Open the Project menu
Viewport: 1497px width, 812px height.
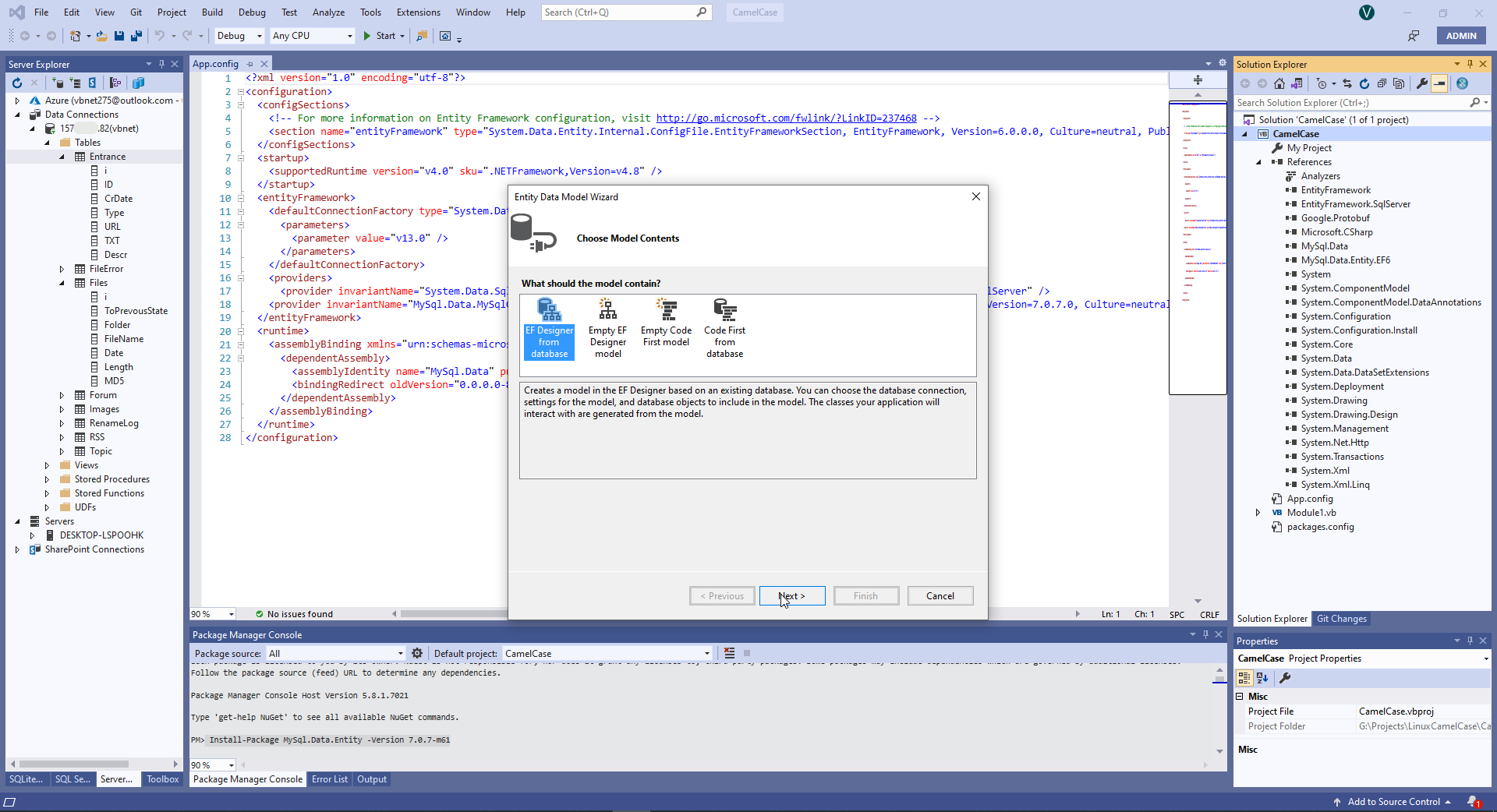172,12
